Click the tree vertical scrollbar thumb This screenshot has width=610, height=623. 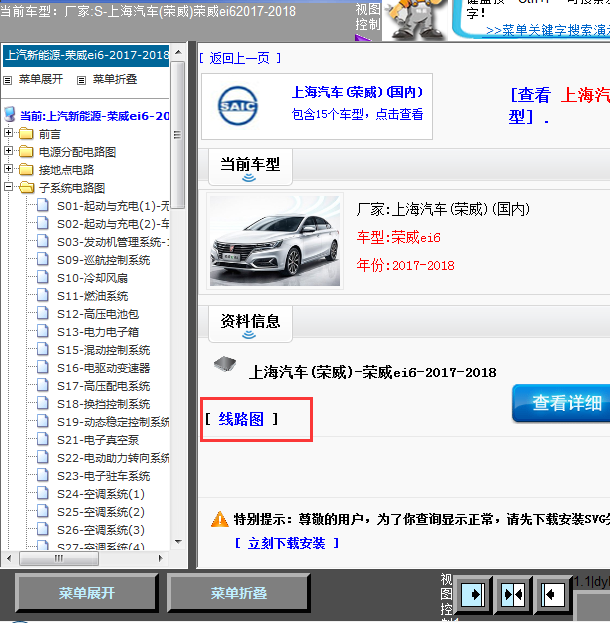coord(178,135)
